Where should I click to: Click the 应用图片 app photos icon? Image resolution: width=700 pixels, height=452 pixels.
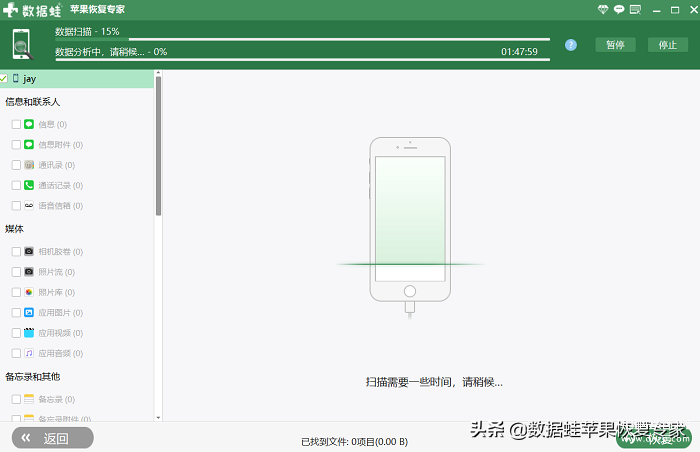(x=29, y=313)
